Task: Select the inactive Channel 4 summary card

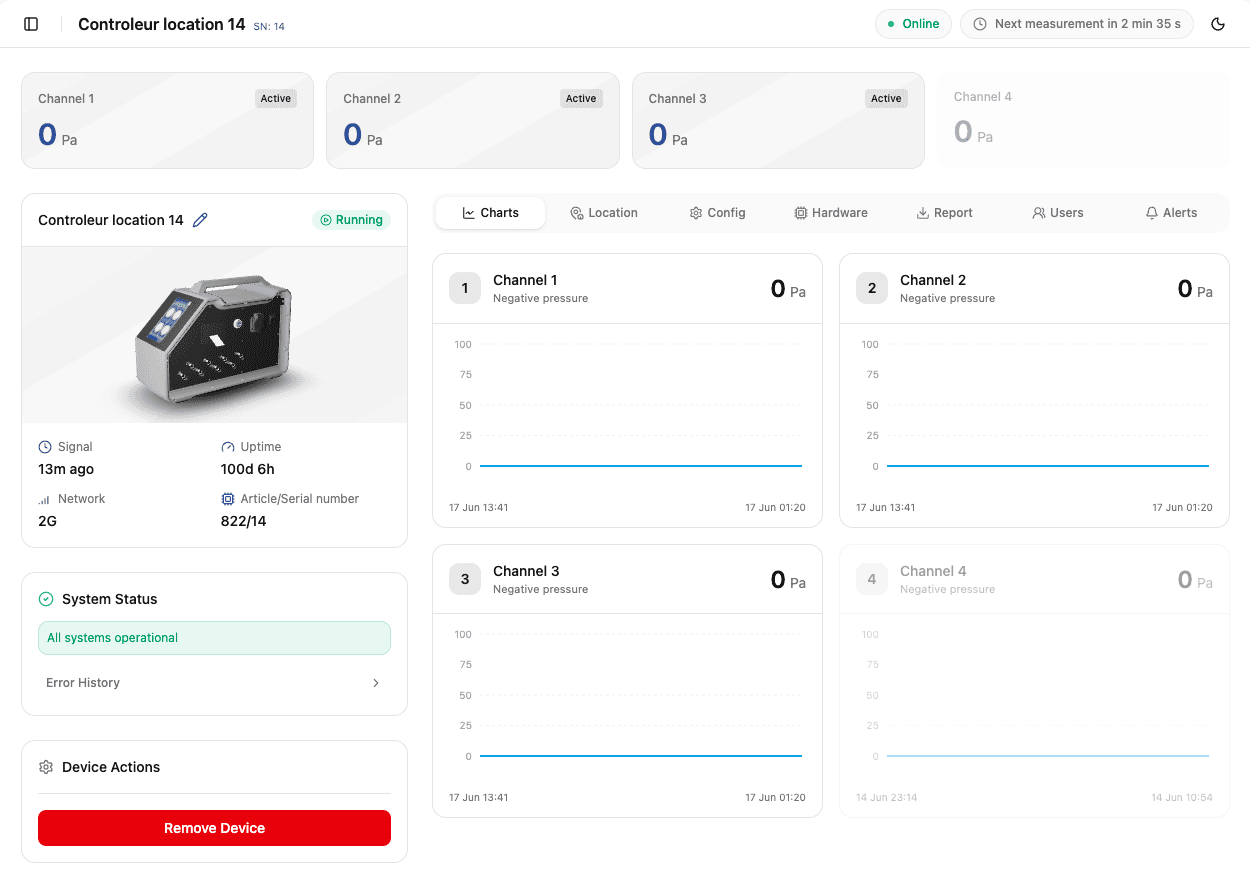Action: [x=1083, y=120]
